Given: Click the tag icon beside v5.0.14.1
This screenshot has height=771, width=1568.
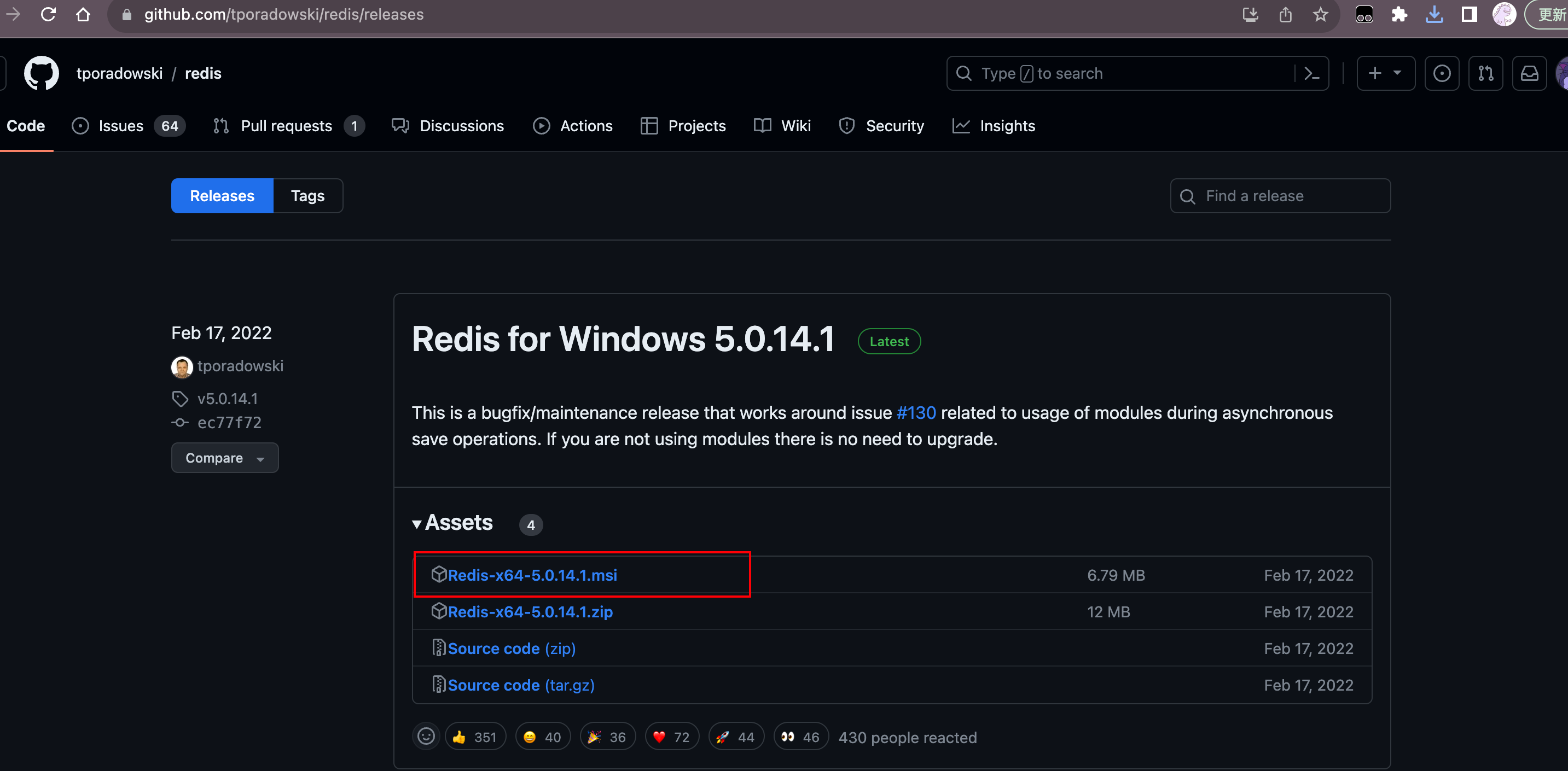Looking at the screenshot, I should click(179, 399).
